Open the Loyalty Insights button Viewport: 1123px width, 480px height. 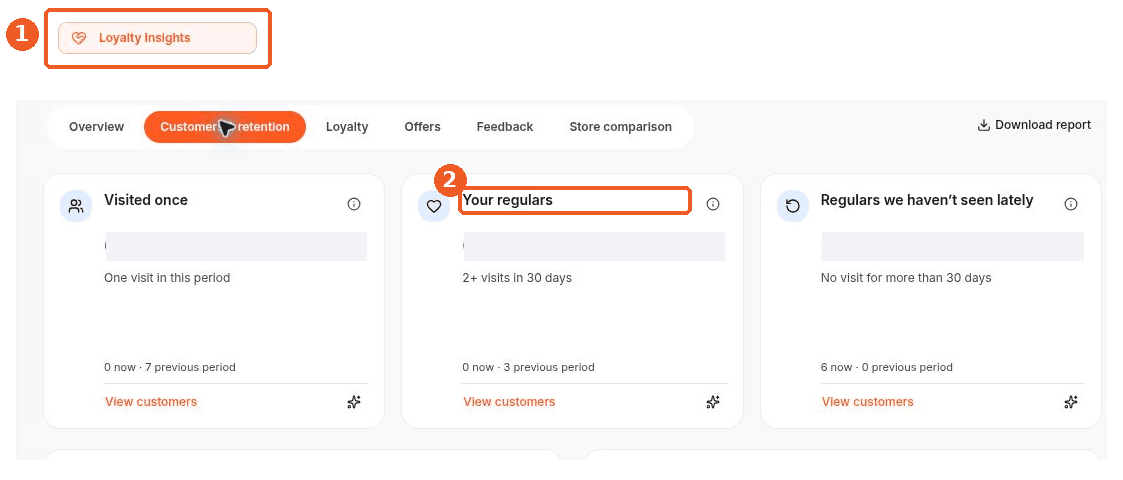click(x=157, y=38)
